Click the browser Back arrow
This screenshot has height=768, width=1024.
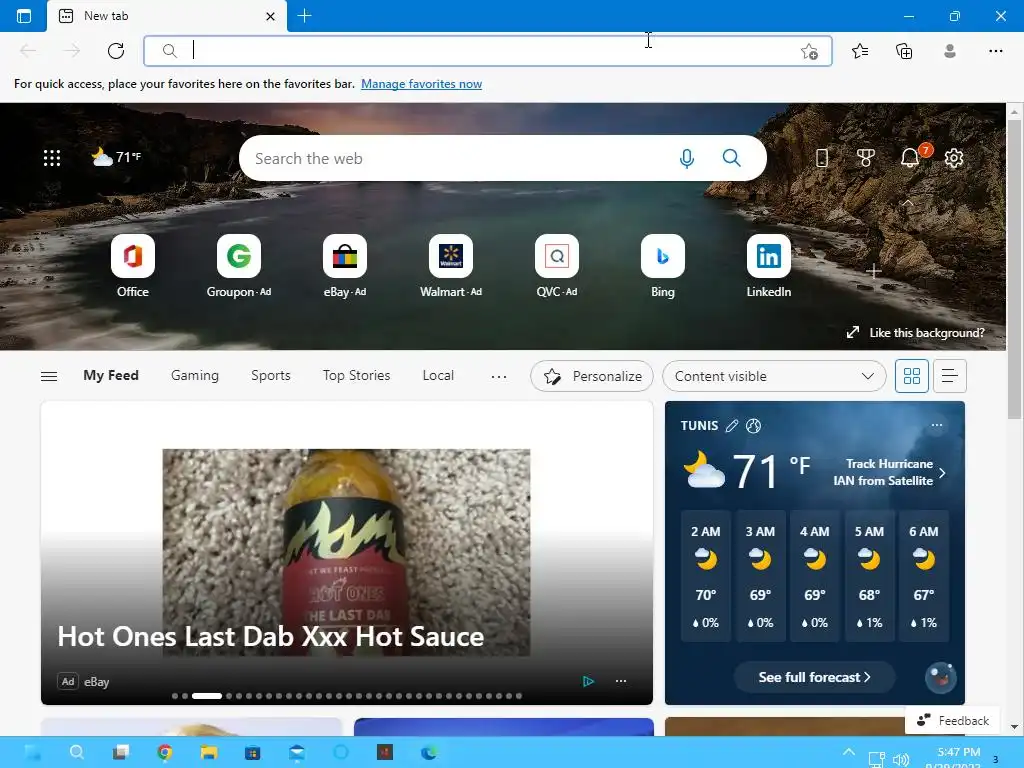[x=27, y=51]
